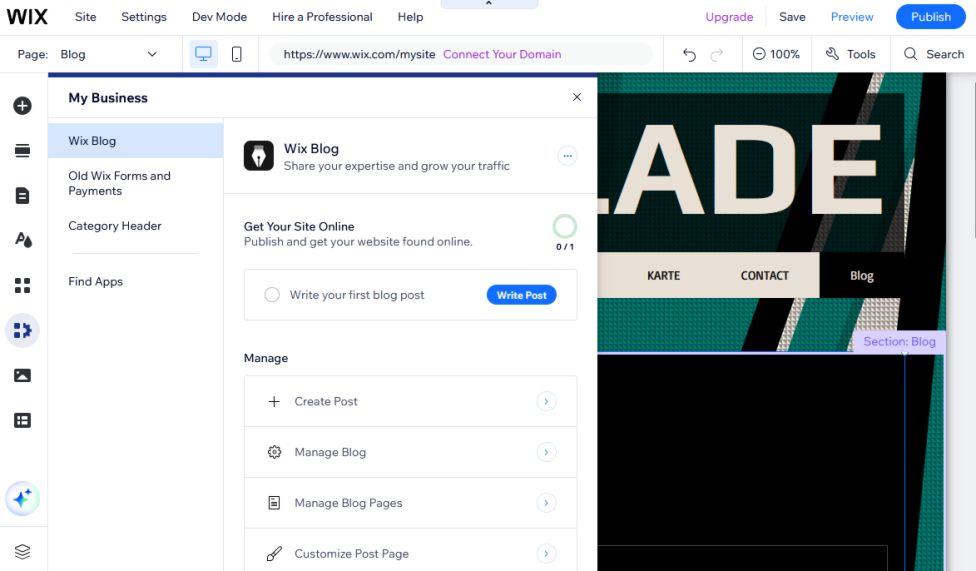This screenshot has width=976, height=571.
Task: Launch the AI assistant sparkle icon
Action: [22, 499]
